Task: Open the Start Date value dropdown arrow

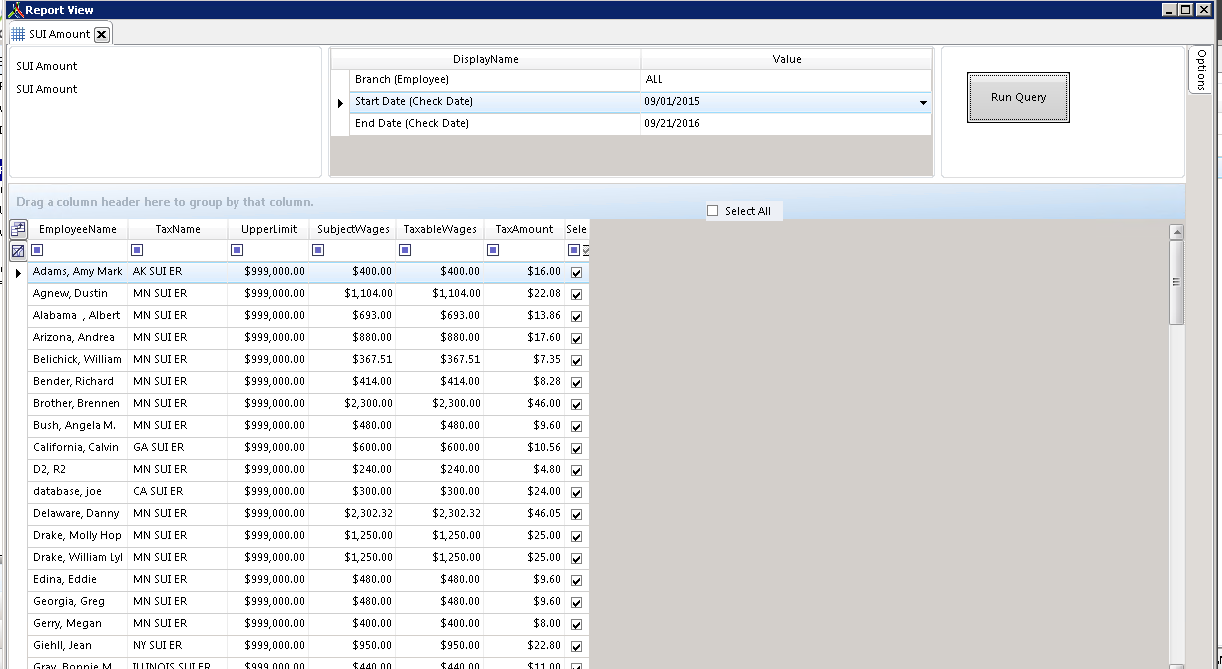Action: (922, 102)
